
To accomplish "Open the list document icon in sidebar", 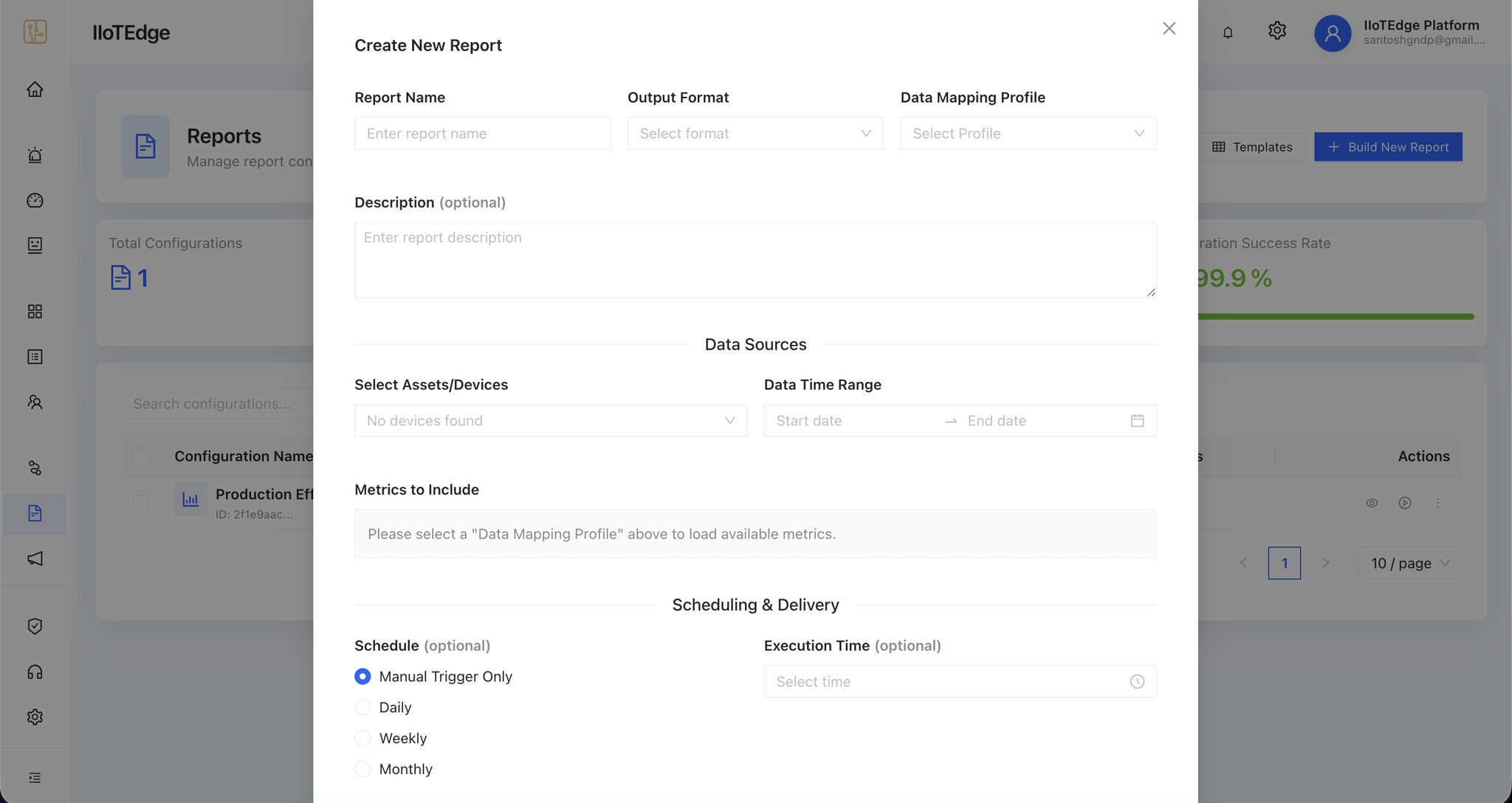I will click(x=35, y=357).
